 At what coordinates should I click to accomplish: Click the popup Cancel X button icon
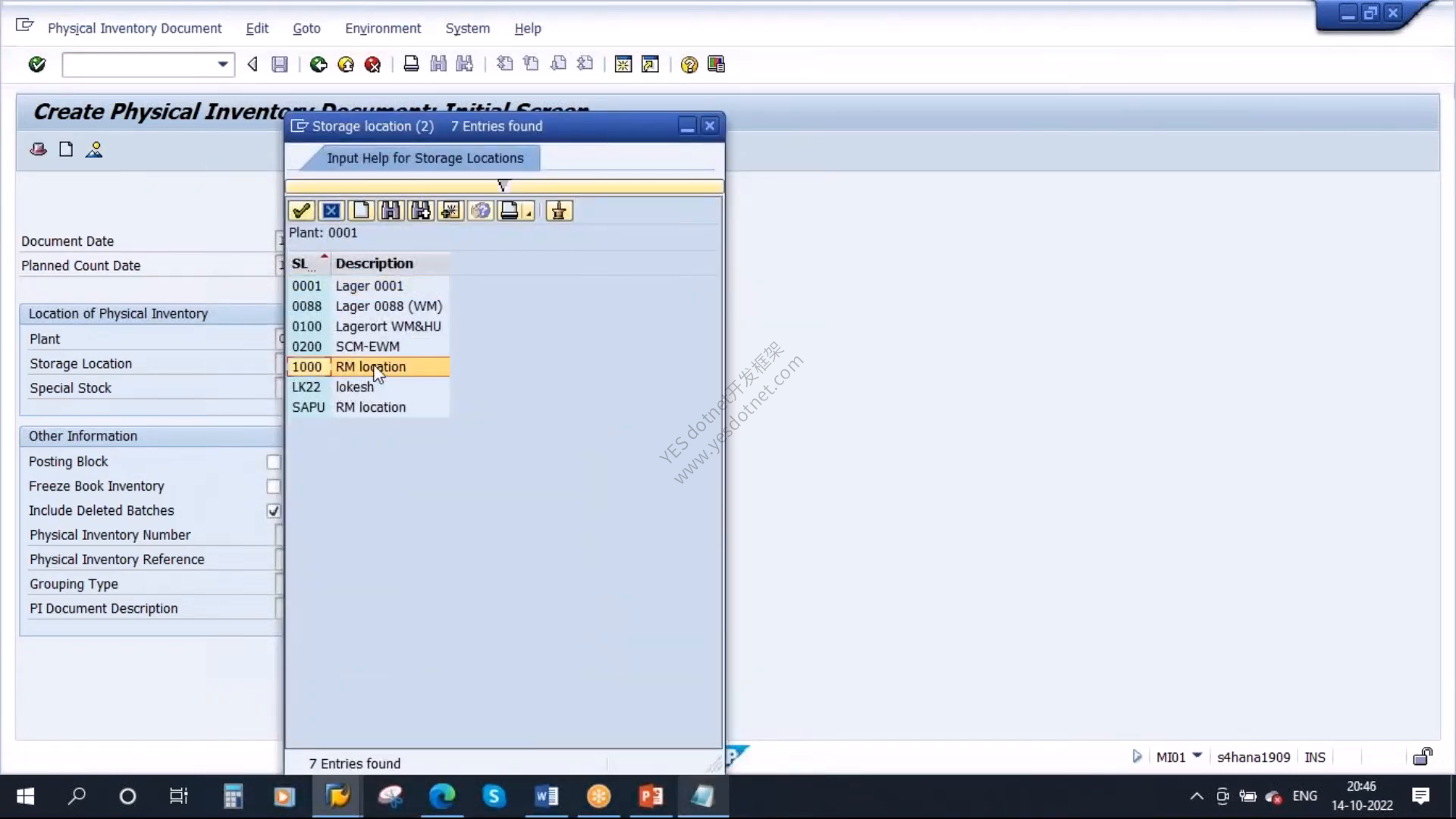pyautogui.click(x=331, y=211)
